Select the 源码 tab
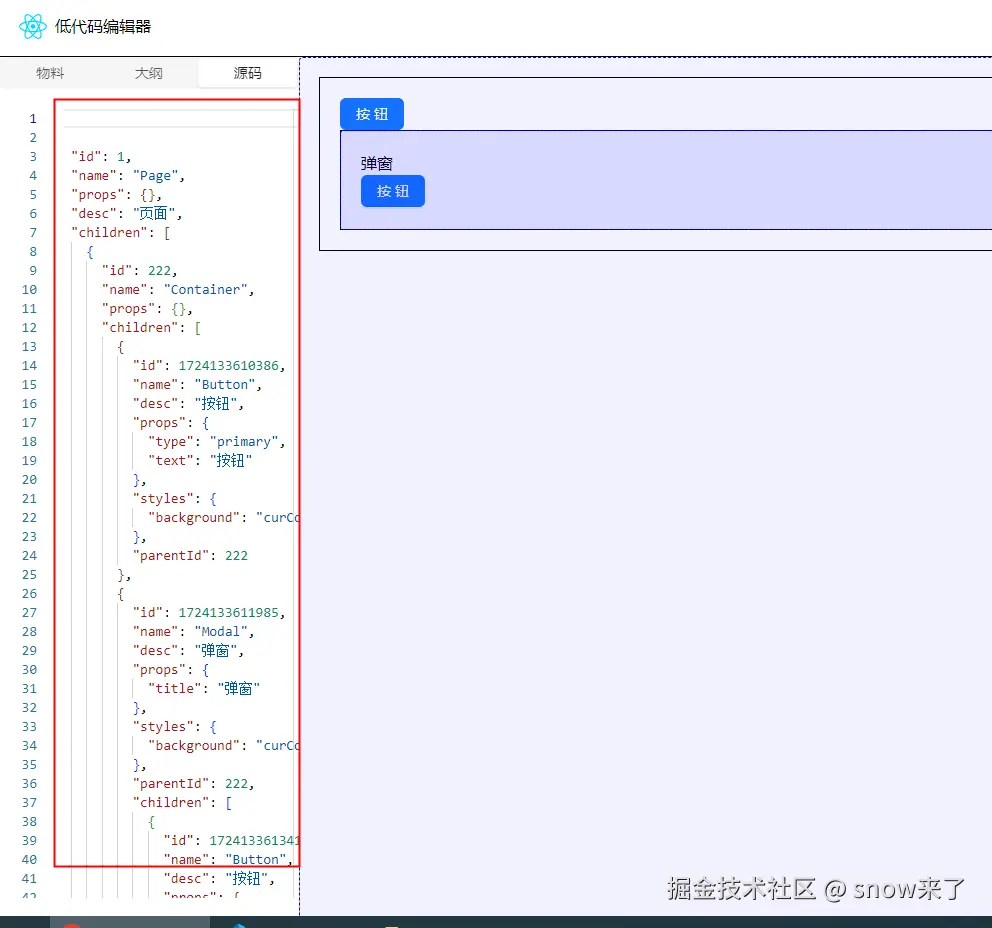This screenshot has height=928, width=992. click(x=247, y=73)
